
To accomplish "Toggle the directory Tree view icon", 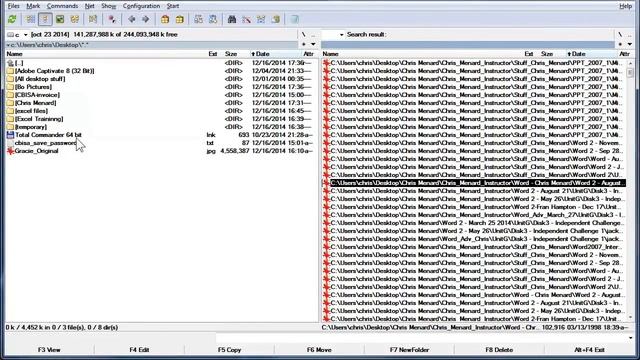I will tap(75, 19).
